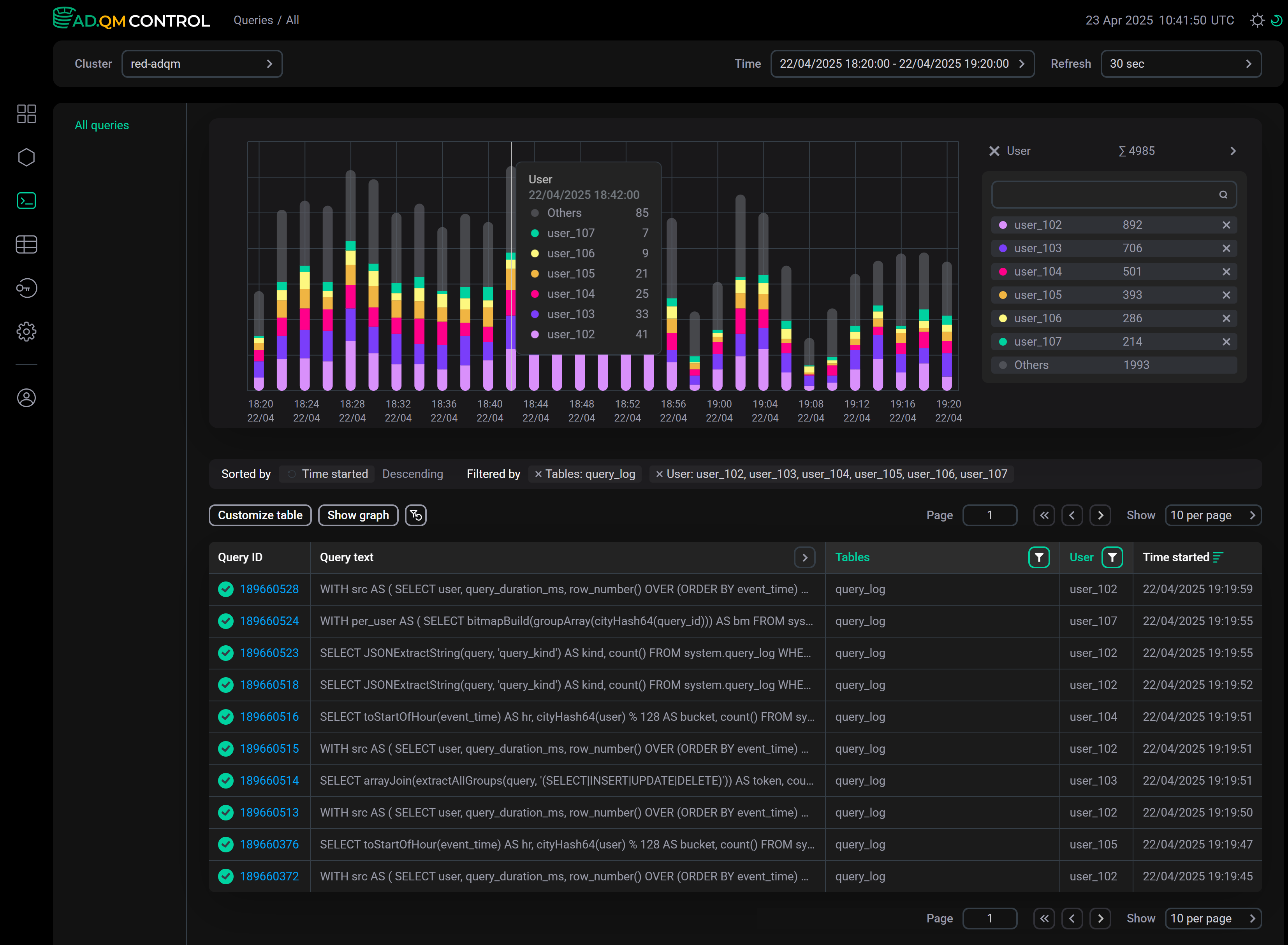Open the dashboard grid icon in sidebar
The image size is (1288, 945).
click(26, 113)
